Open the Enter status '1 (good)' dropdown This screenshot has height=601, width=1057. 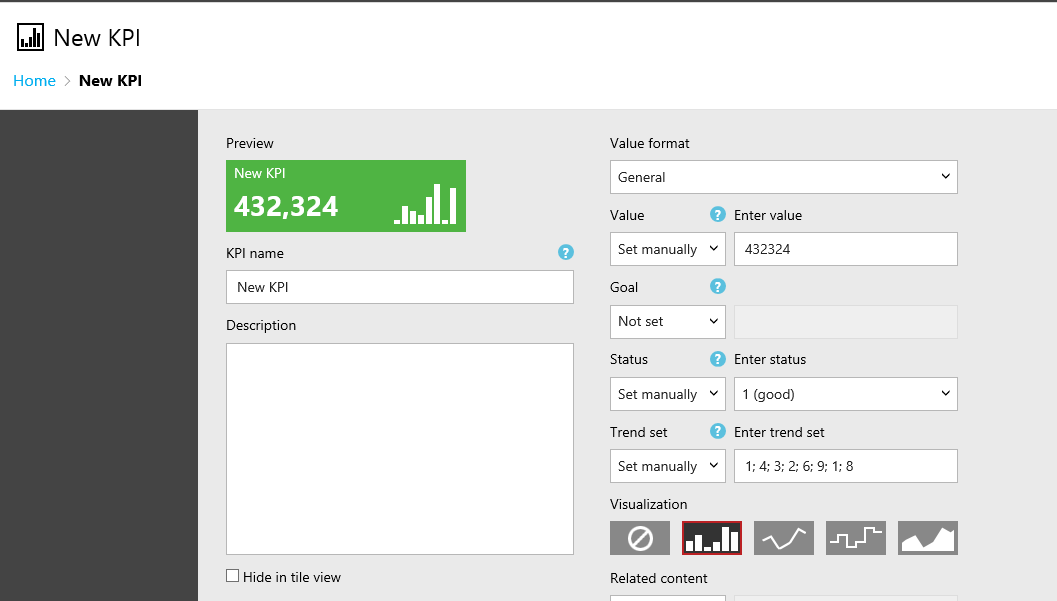pos(845,394)
